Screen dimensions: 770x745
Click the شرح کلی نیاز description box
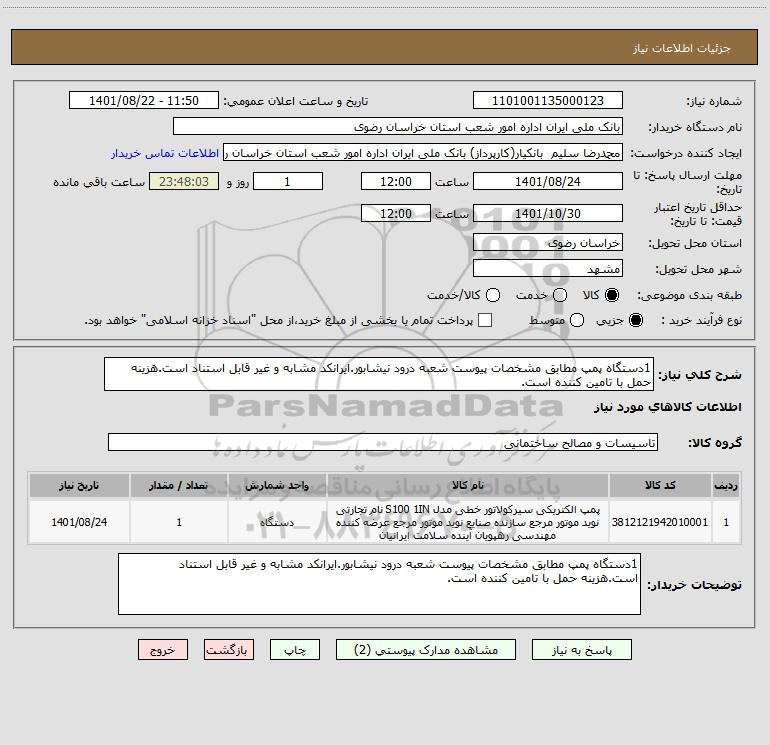tap(379, 374)
